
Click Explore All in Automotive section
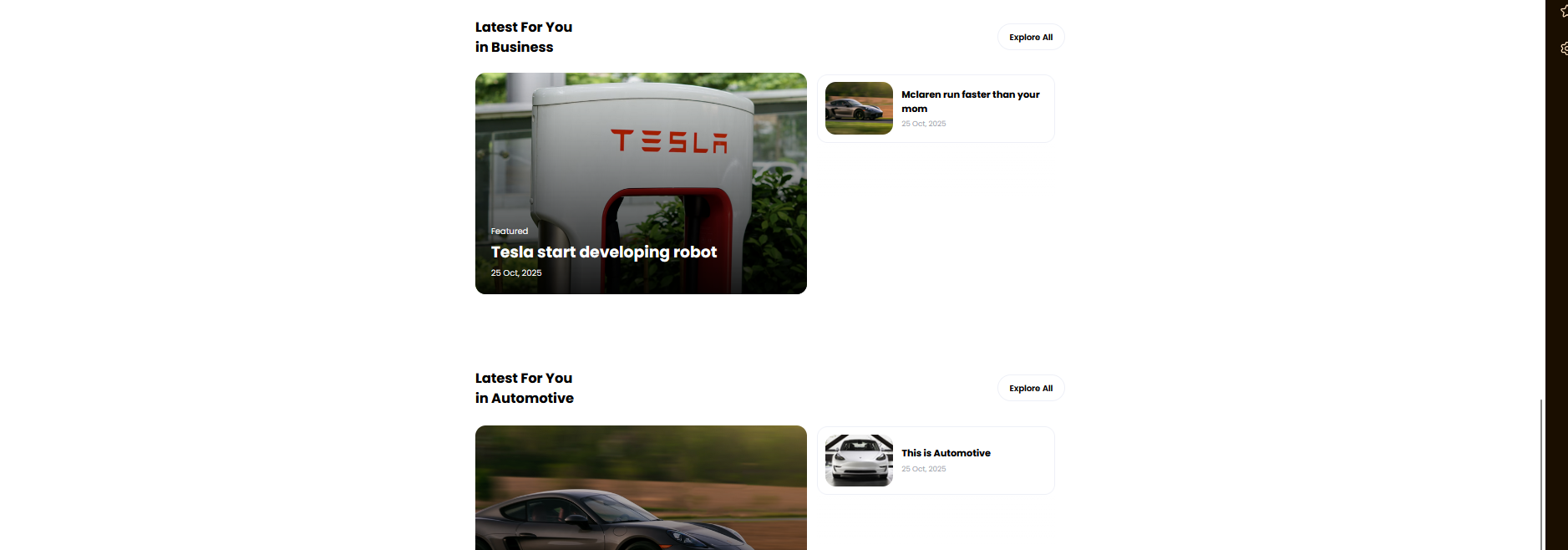[1031, 388]
